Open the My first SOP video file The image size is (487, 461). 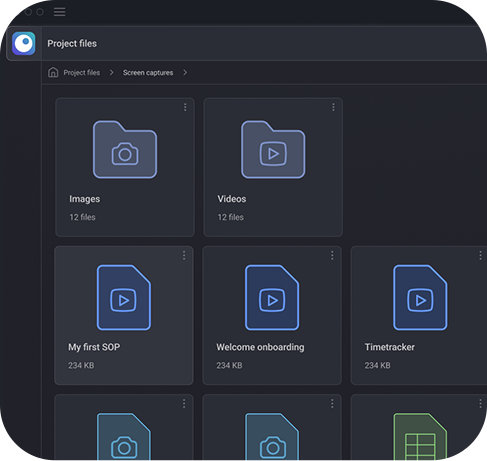[124, 298]
